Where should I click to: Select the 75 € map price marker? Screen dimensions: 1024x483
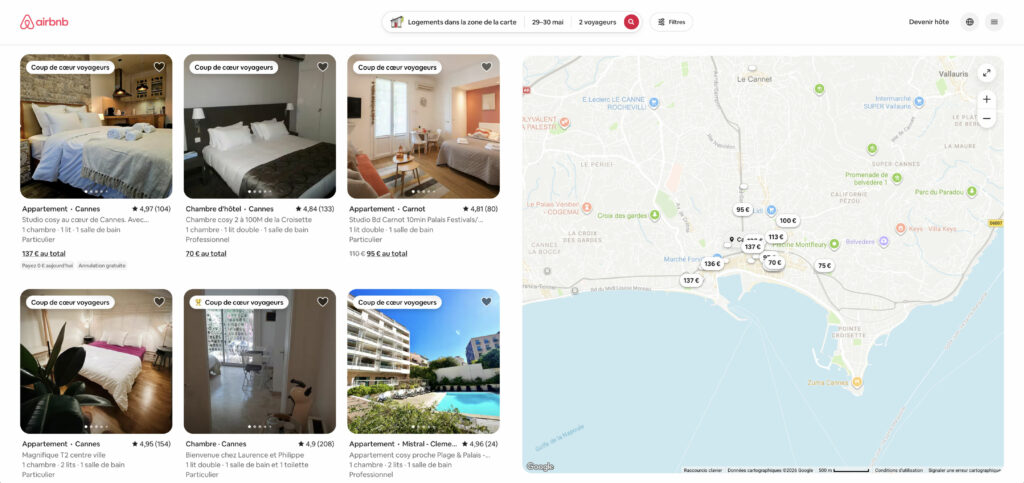click(824, 266)
